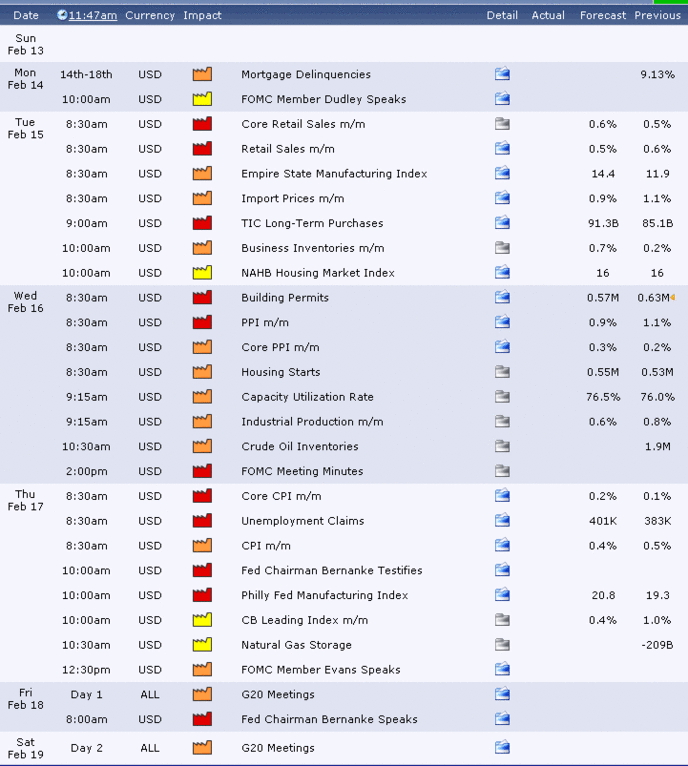Open detail folder for Building Permits

point(502,297)
